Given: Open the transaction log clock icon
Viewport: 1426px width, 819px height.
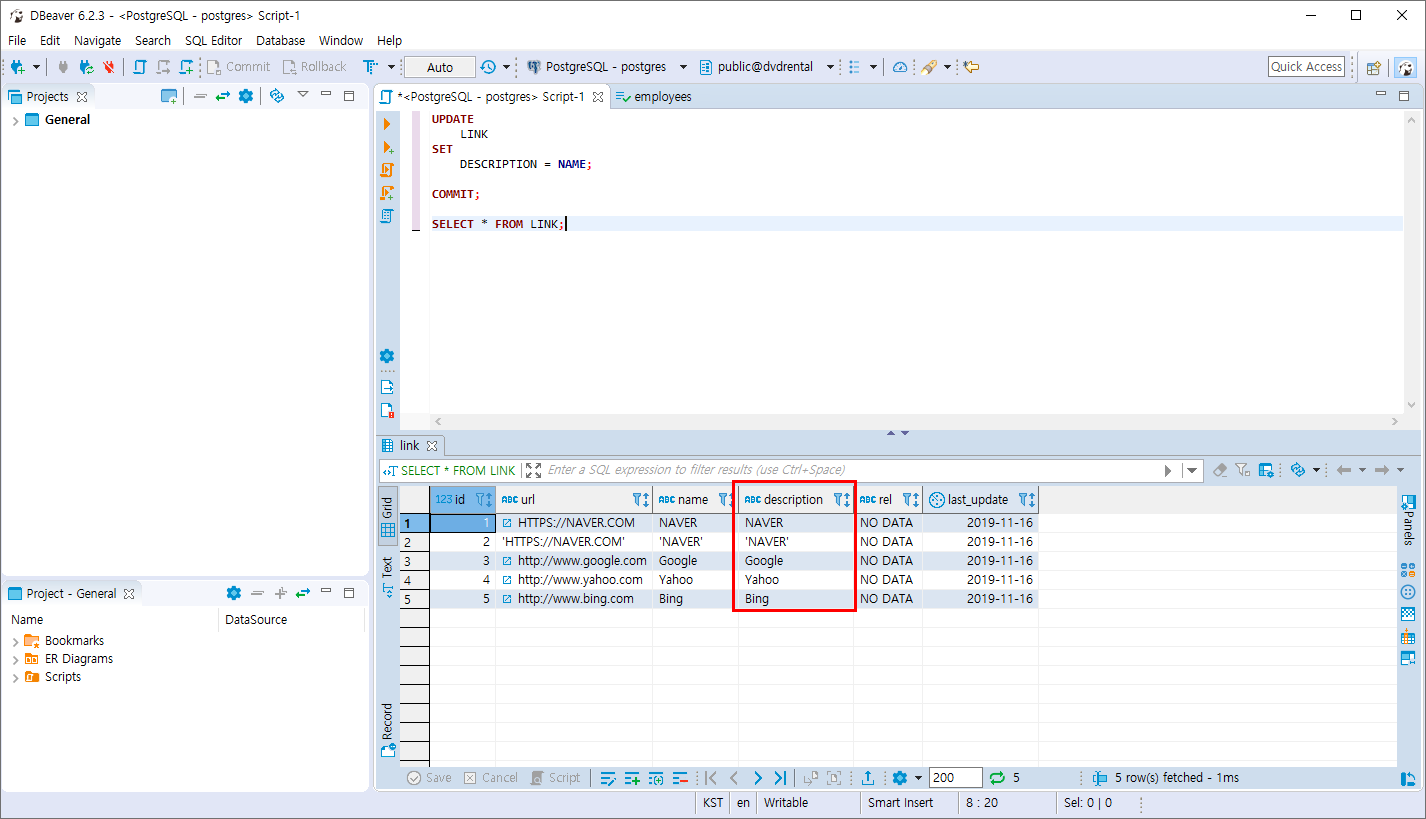Looking at the screenshot, I should (488, 67).
